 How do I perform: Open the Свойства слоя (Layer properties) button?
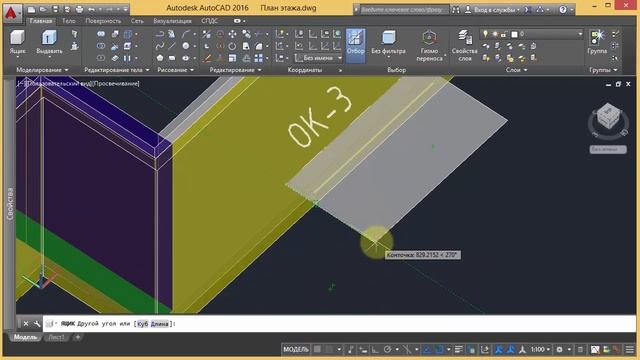pos(464,46)
